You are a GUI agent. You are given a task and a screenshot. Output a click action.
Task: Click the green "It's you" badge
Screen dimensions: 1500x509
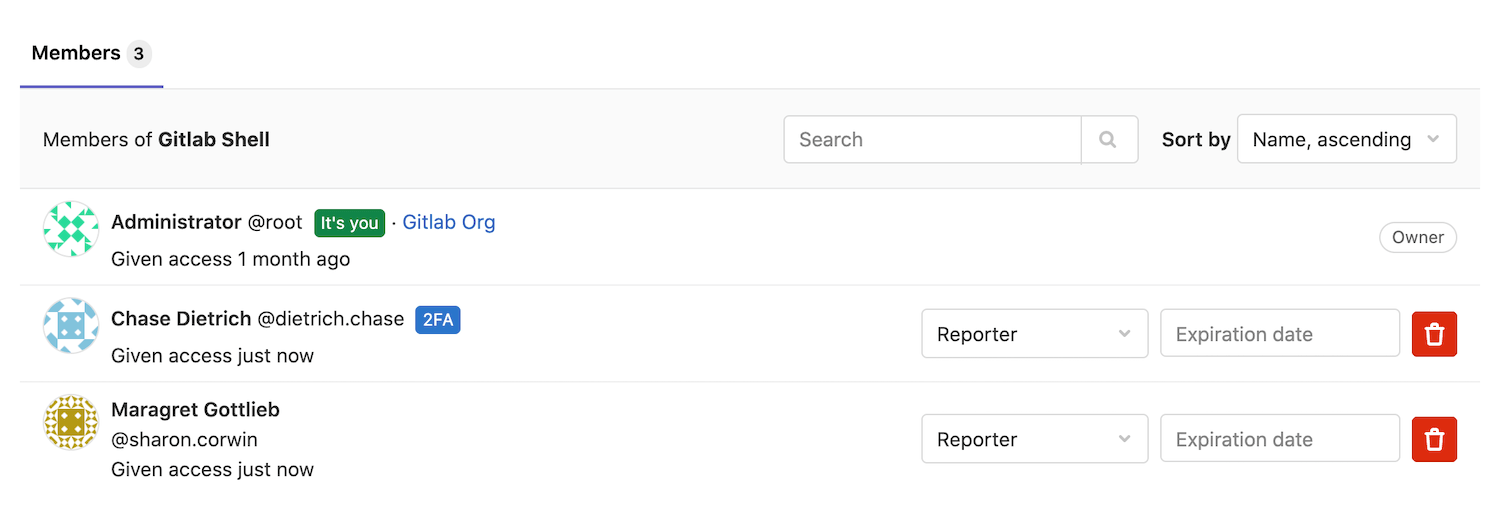tap(349, 223)
